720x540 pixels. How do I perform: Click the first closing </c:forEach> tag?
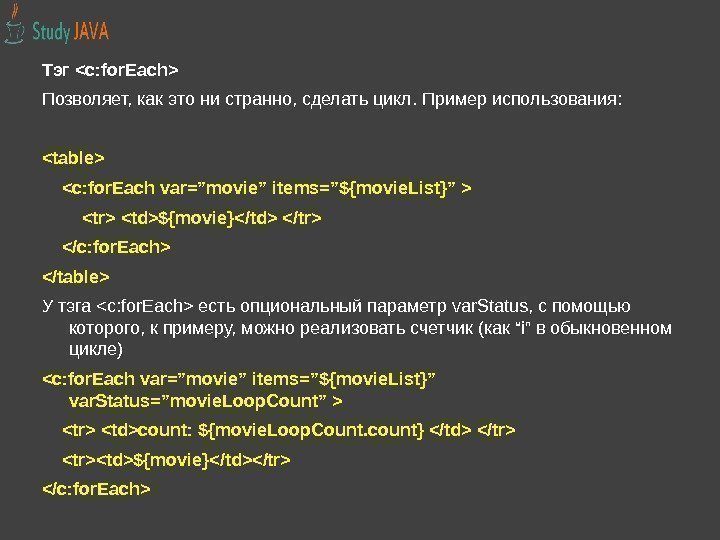pyautogui.click(x=117, y=246)
